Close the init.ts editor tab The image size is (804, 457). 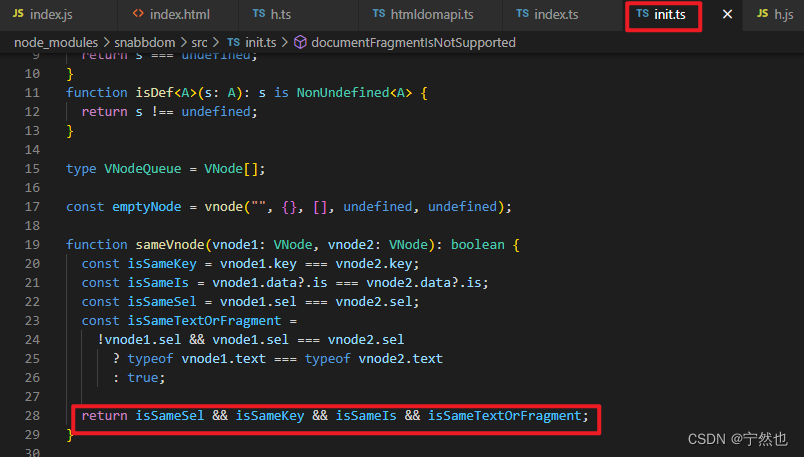(x=727, y=14)
